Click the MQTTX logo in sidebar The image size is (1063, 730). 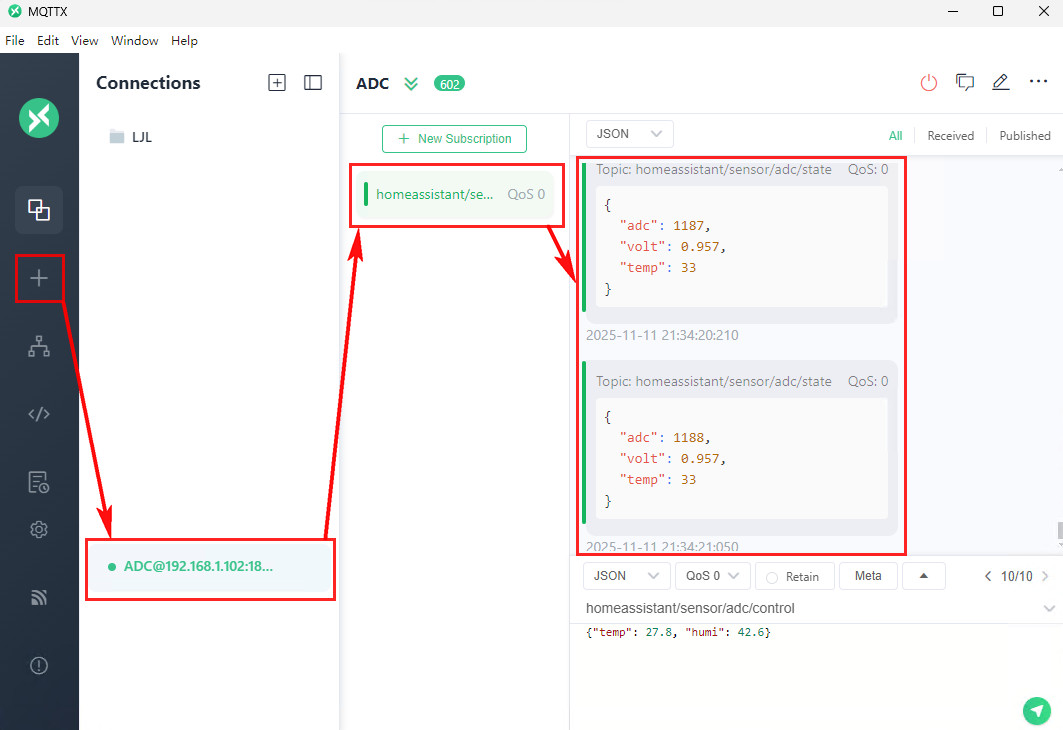point(39,118)
